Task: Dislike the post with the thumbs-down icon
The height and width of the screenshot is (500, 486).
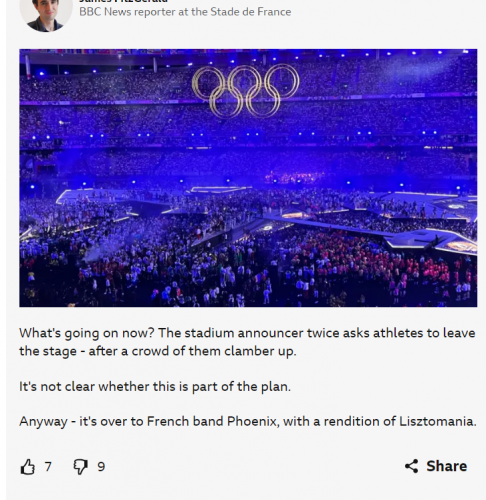Action: coord(80,466)
